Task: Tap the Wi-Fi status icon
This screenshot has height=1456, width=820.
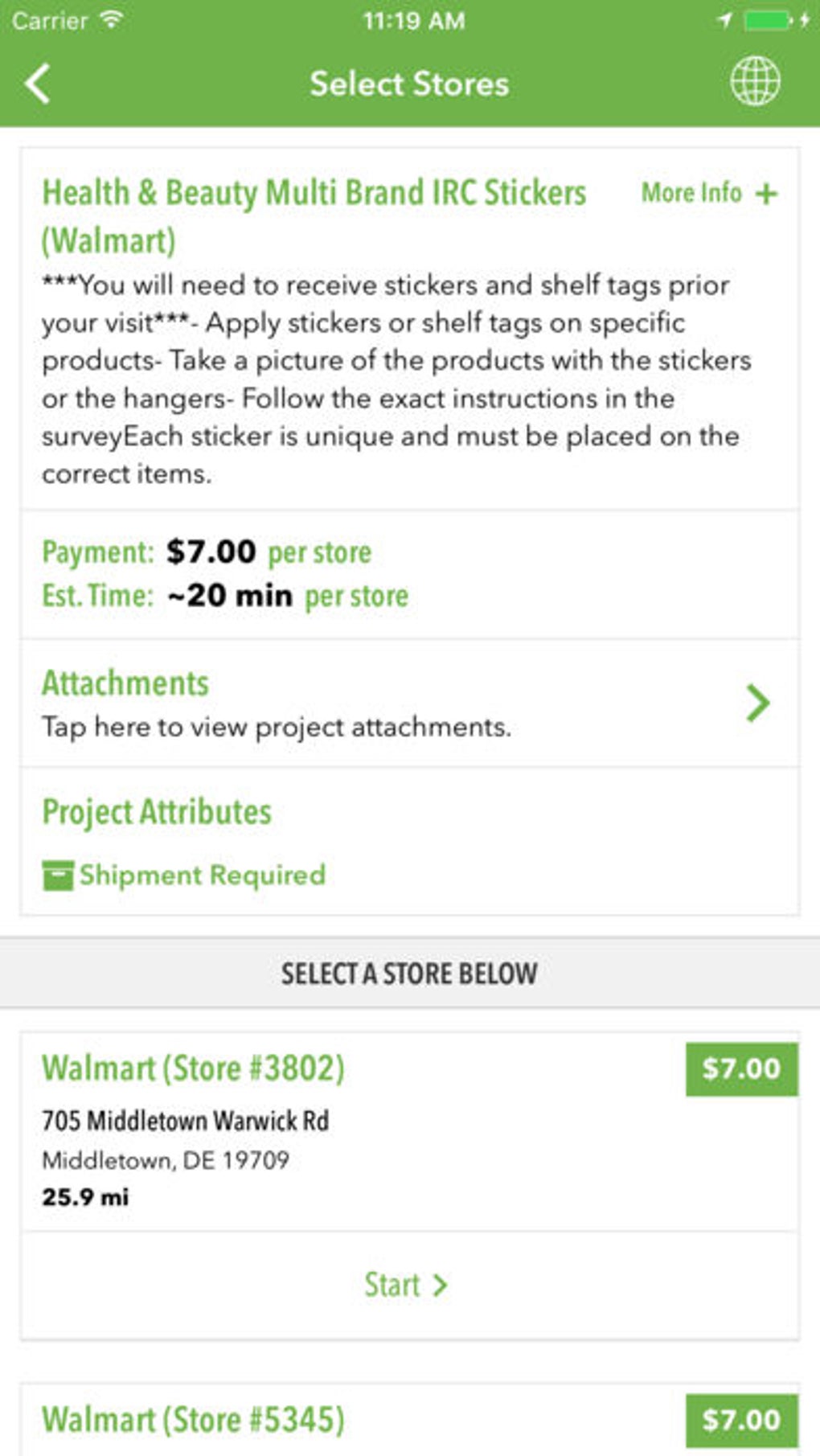Action: point(111,19)
